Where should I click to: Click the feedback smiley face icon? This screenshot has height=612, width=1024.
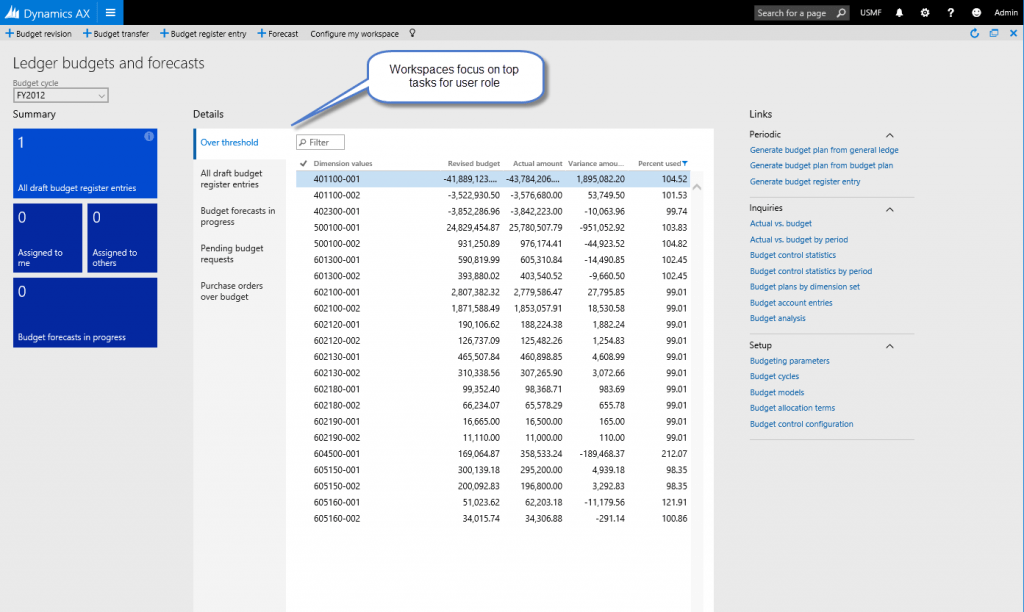click(974, 13)
